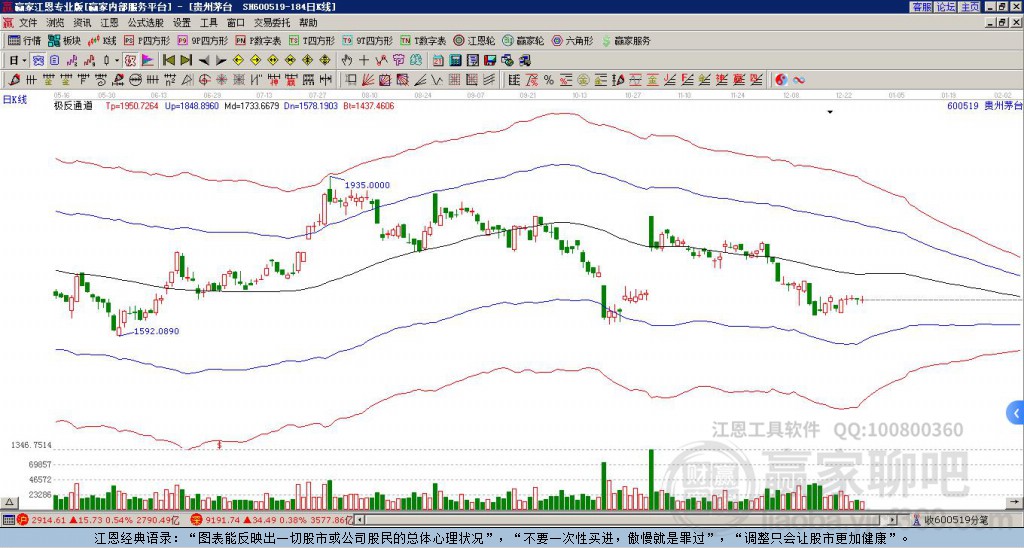
Task: Click the 主页 homepage button
Action: click(x=970, y=7)
